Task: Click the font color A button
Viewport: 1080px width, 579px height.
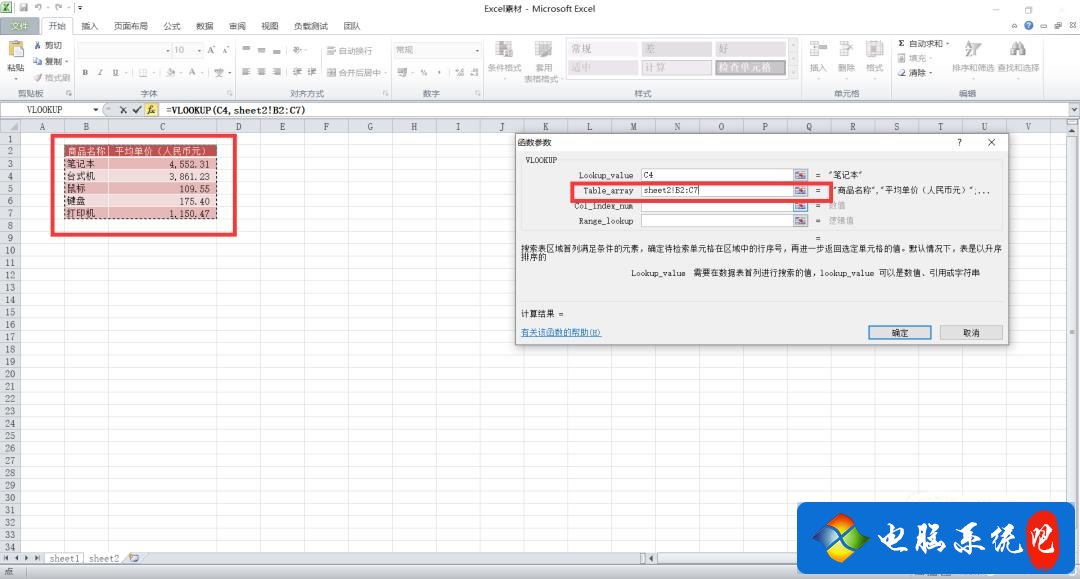Action: 192,72
